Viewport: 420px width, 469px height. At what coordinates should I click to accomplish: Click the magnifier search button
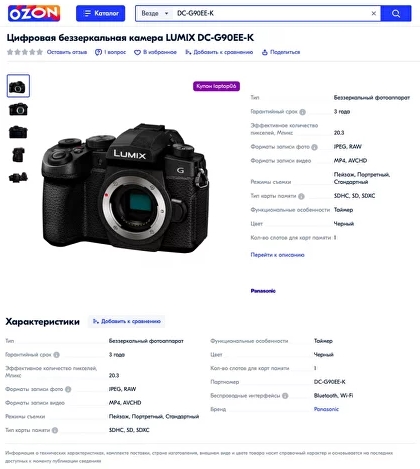click(396, 13)
